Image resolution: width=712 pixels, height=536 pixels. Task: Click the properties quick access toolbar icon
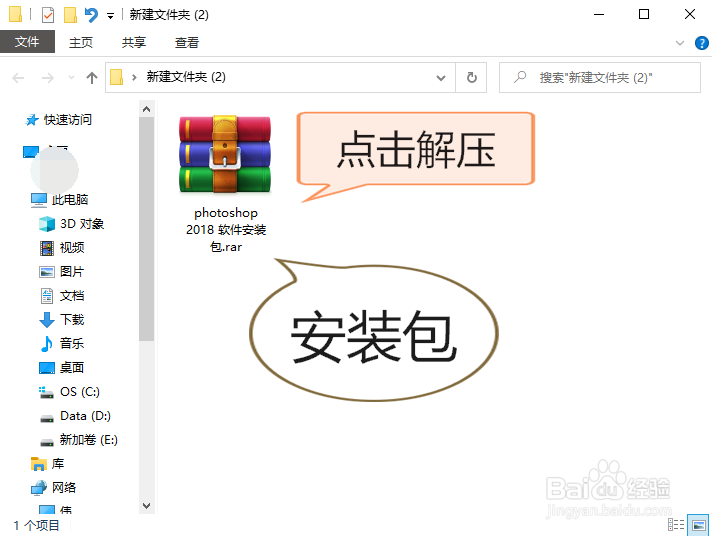(x=48, y=15)
